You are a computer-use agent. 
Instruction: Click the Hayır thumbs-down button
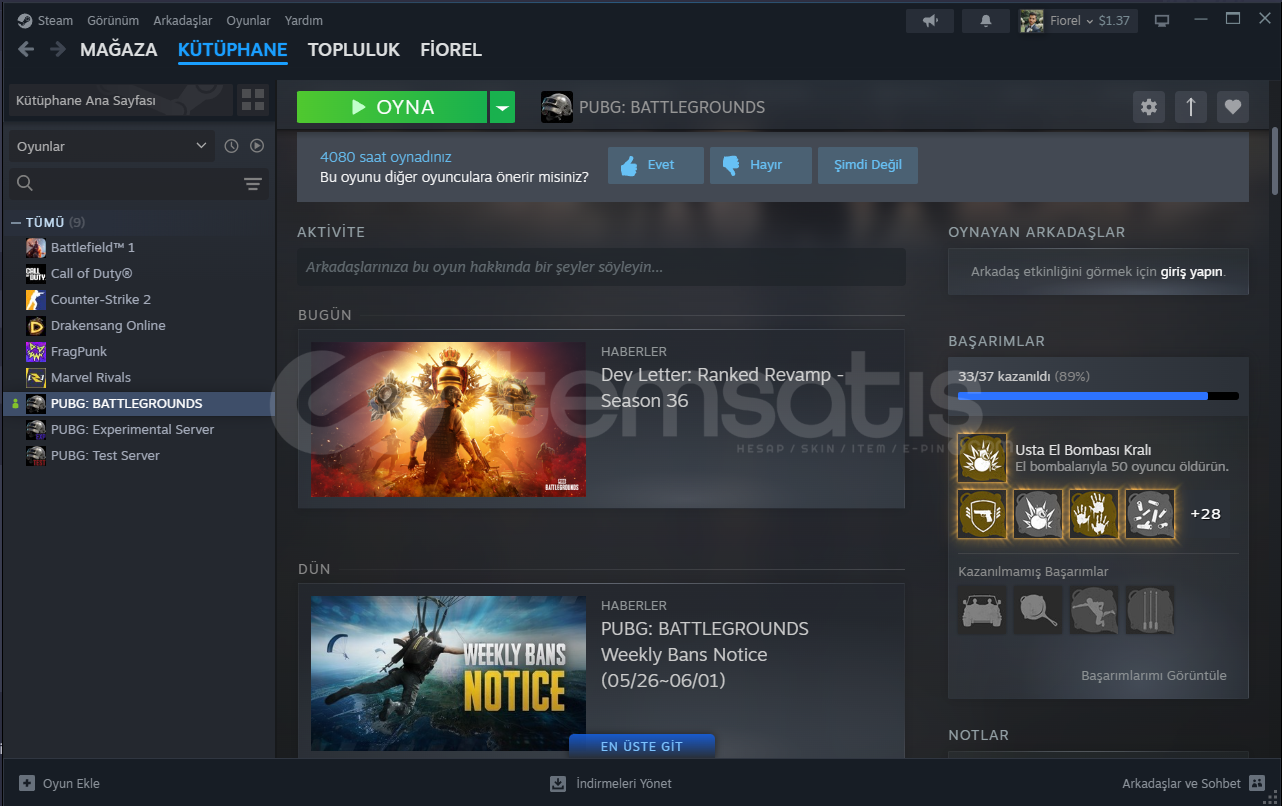761,165
